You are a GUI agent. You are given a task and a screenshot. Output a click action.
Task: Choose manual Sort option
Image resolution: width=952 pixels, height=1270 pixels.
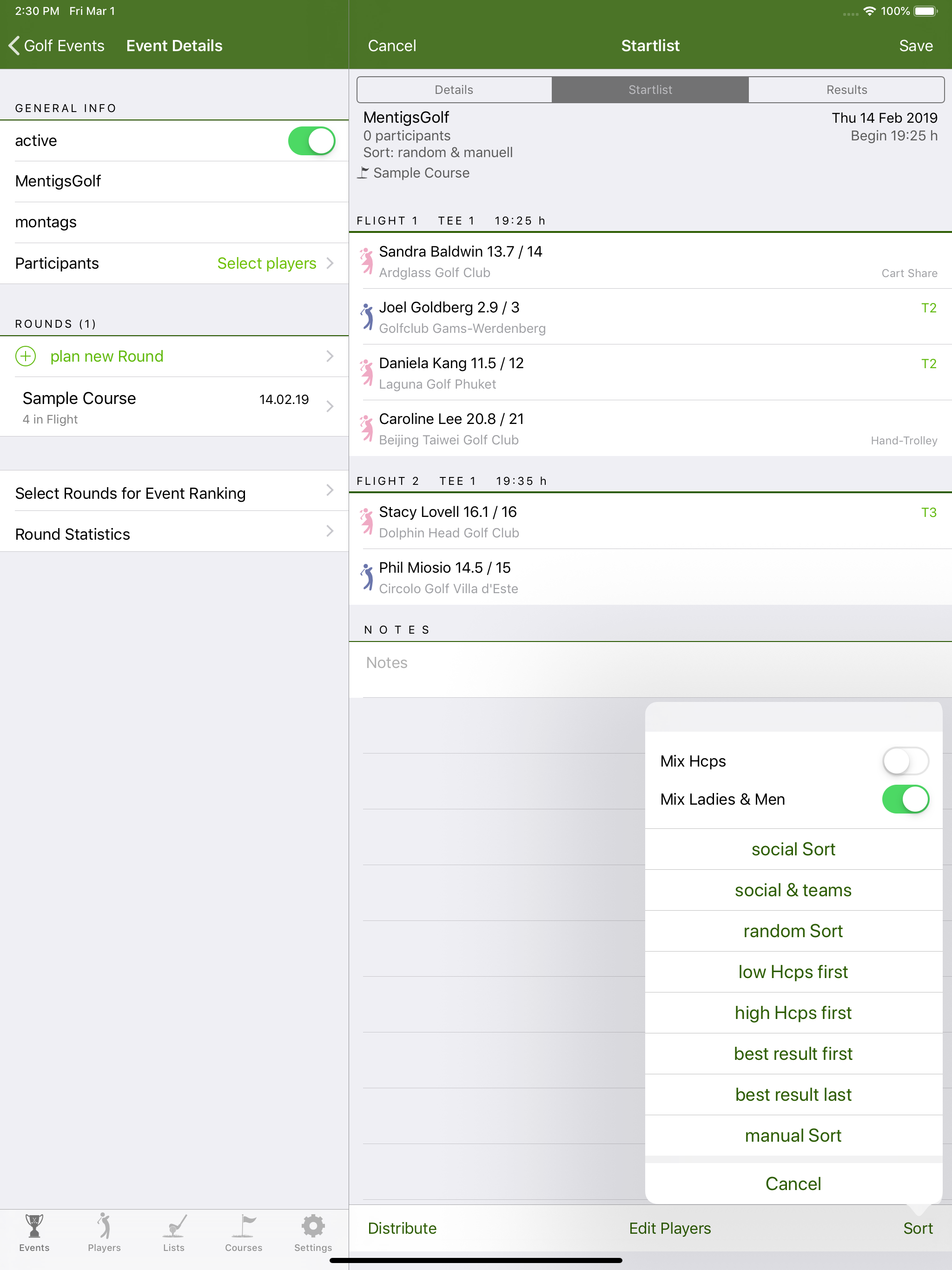click(x=793, y=1136)
